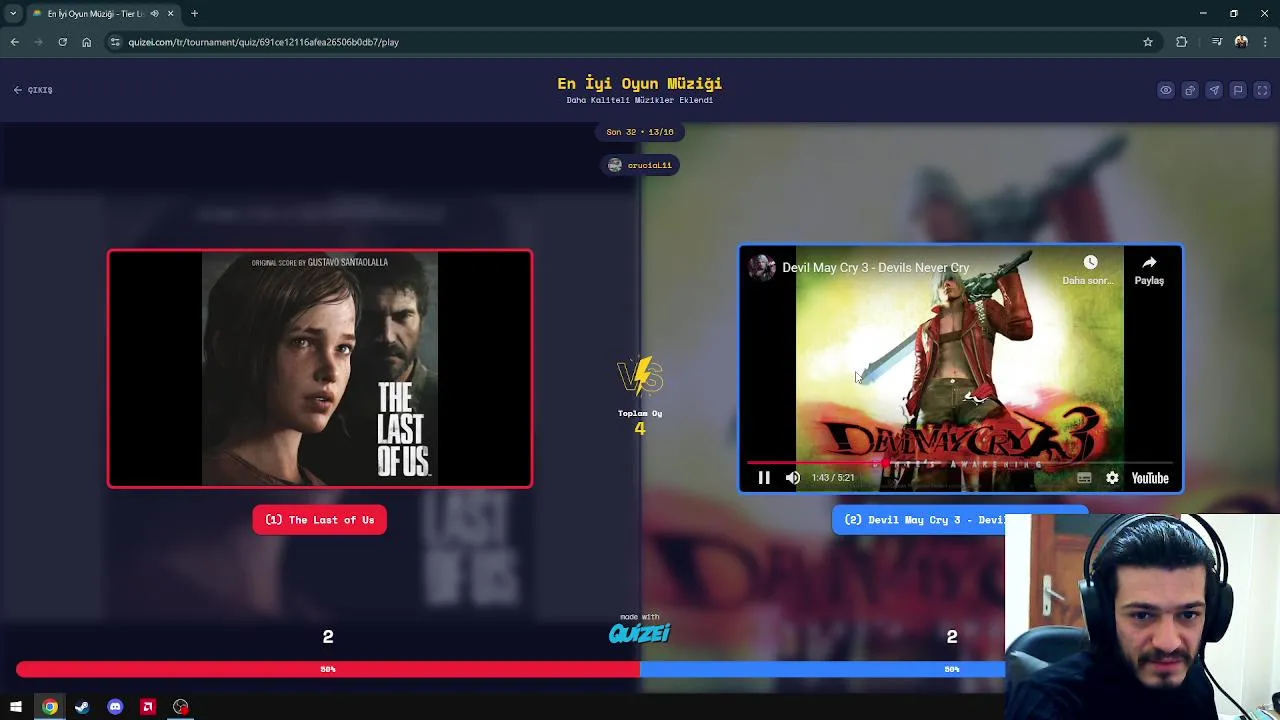Screen dimensions: 1280x720
Task: Click the Daha Kaliteli Müzikler Eklendi subtitle
Action: click(x=640, y=100)
